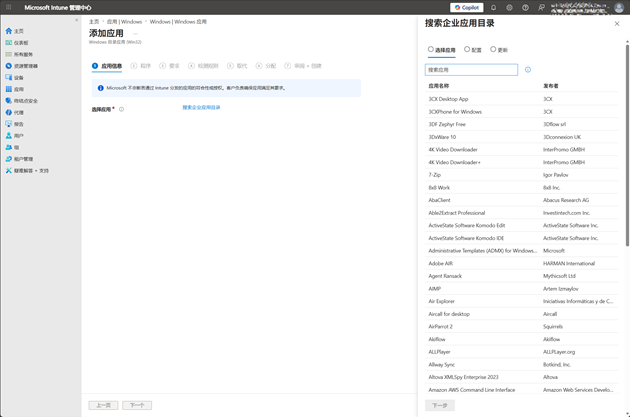Open the Agents sidebar item
Screen dimensions: 630x417
[14, 112]
